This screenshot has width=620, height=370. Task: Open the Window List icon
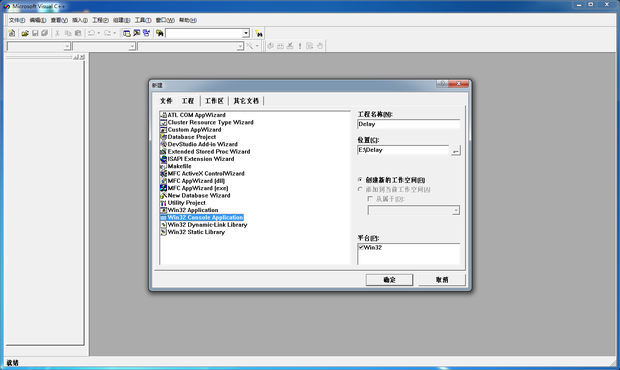[x=147, y=33]
